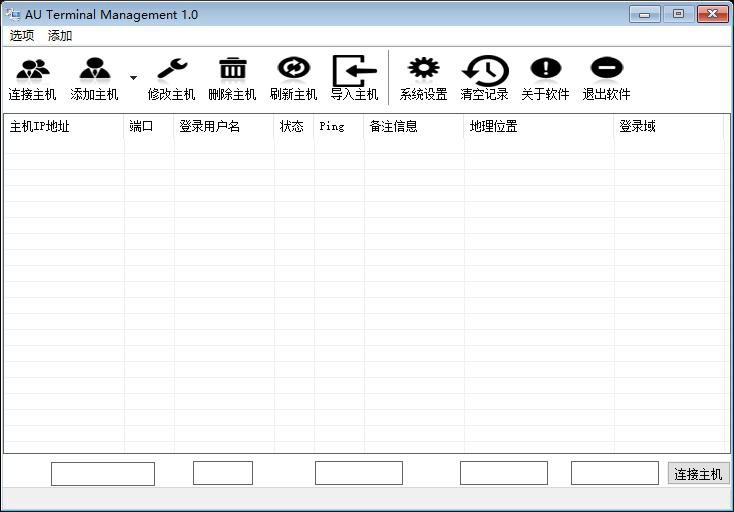The width and height of the screenshot is (734, 512).
Task: Refresh hosts with 刷新主机 icon
Action: coord(293,69)
